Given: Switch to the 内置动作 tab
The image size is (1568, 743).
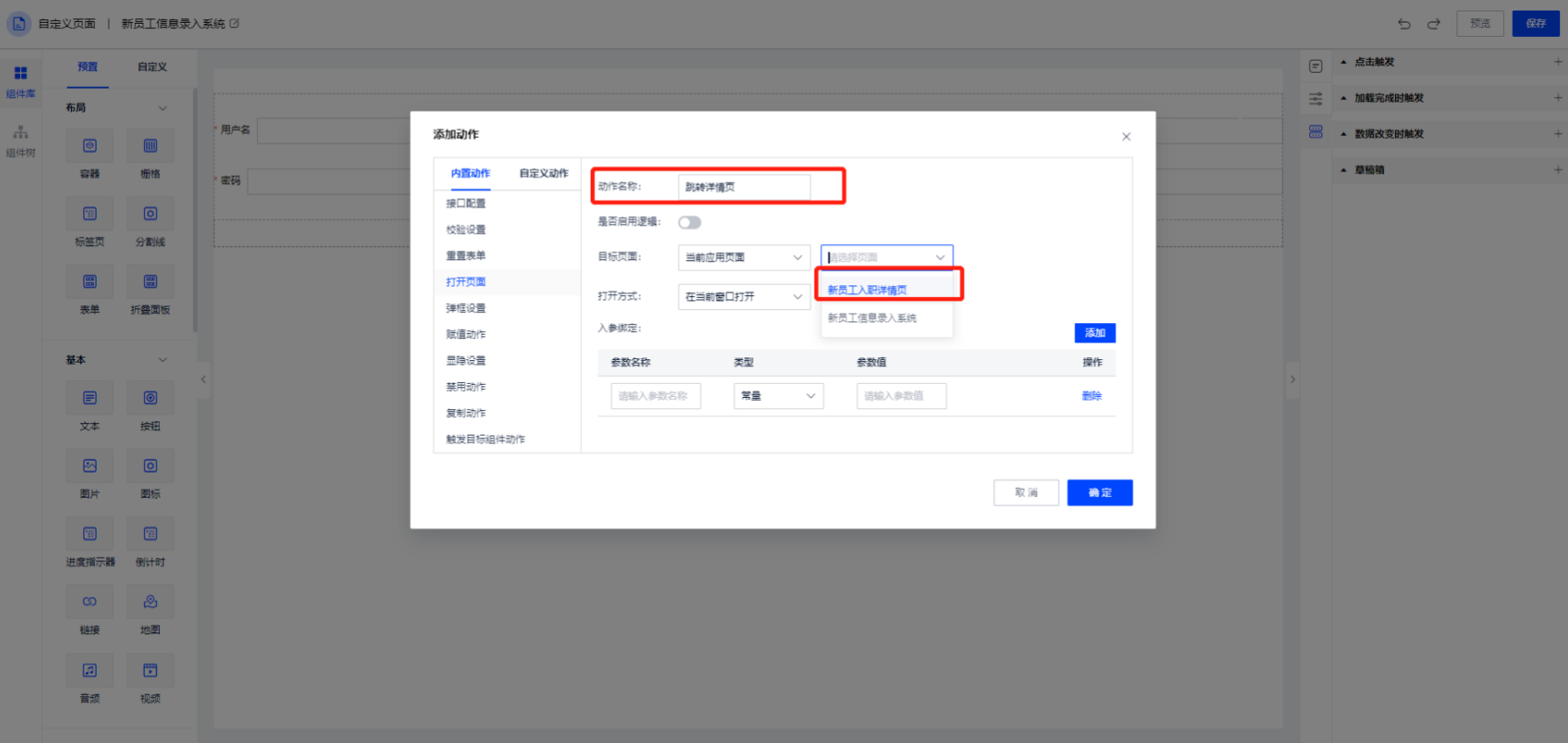Looking at the screenshot, I should (471, 173).
